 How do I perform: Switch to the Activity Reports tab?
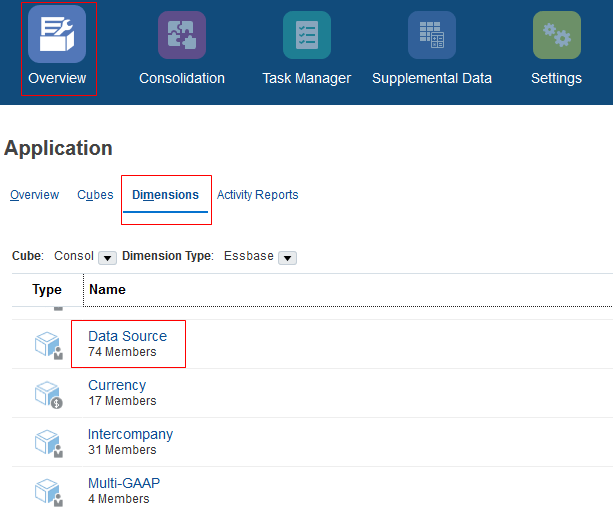pyautogui.click(x=257, y=195)
